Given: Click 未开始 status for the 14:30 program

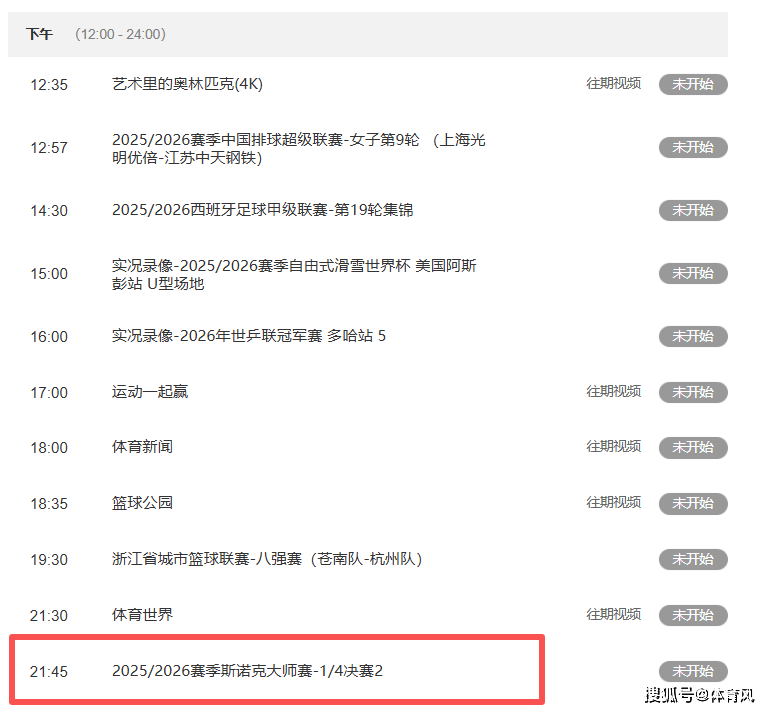Looking at the screenshot, I should [x=692, y=211].
